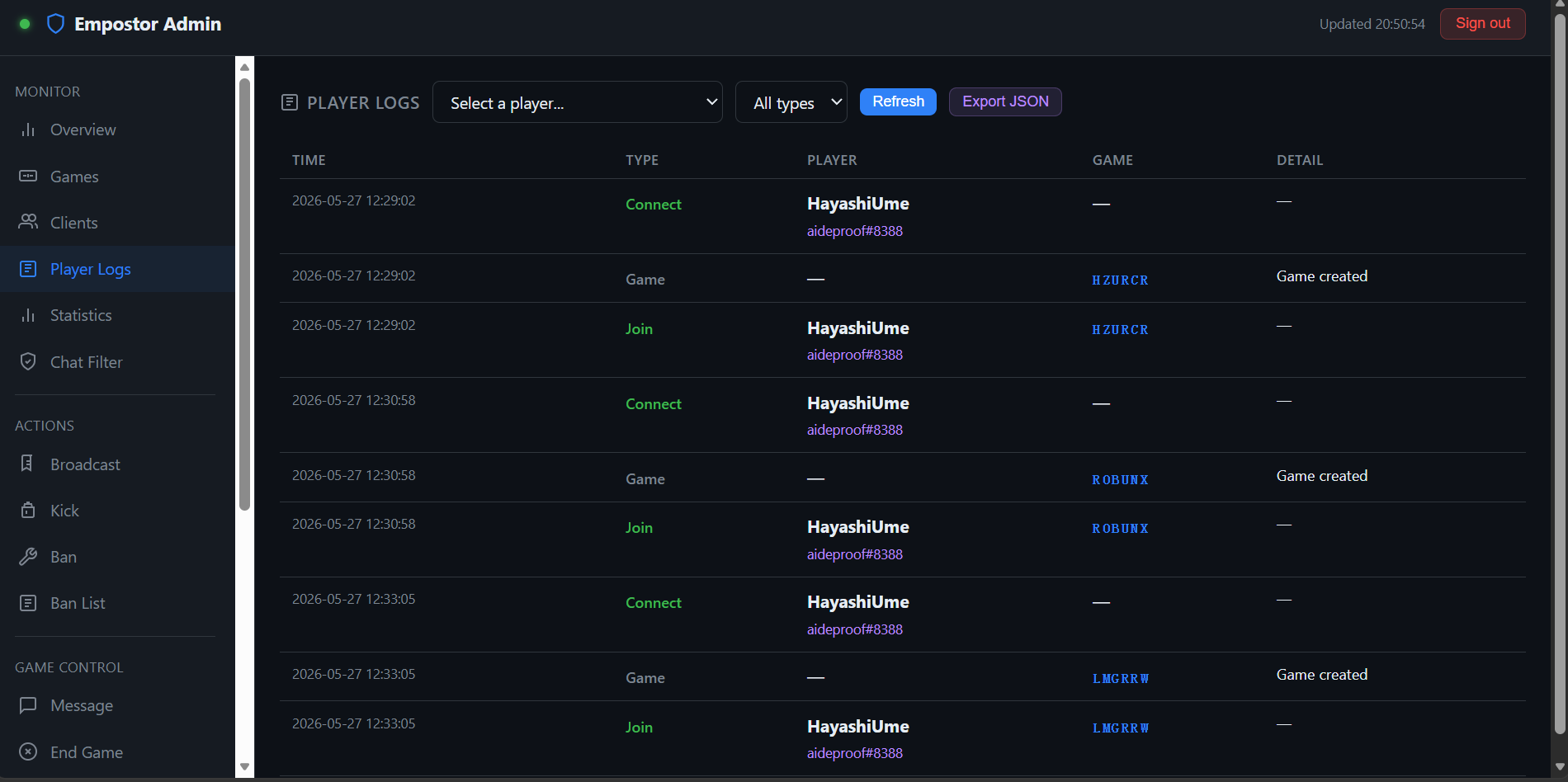Click the Chat Filter shield icon

click(28, 361)
